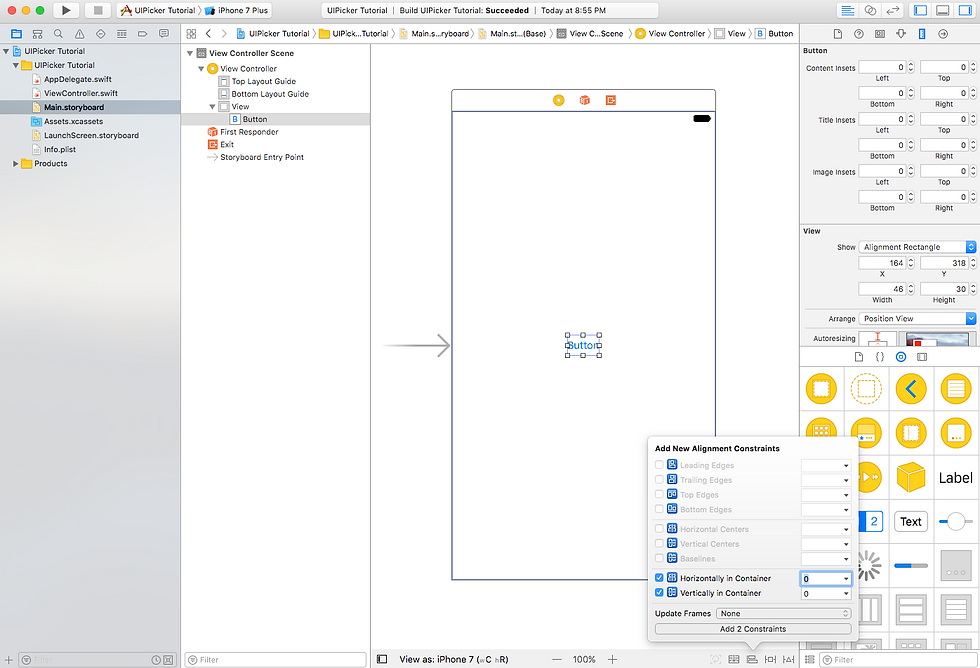Run the project with the play button
This screenshot has width=980, height=668.
(66, 10)
